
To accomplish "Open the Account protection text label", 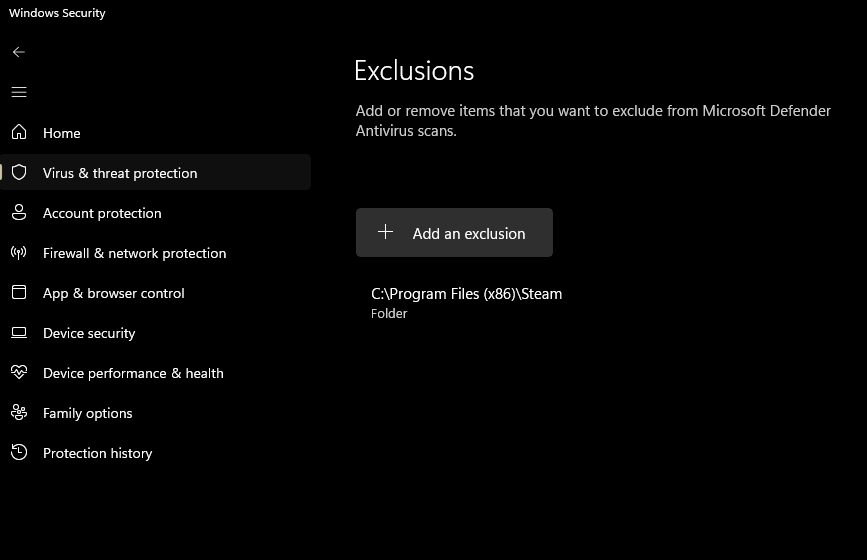I will [102, 213].
